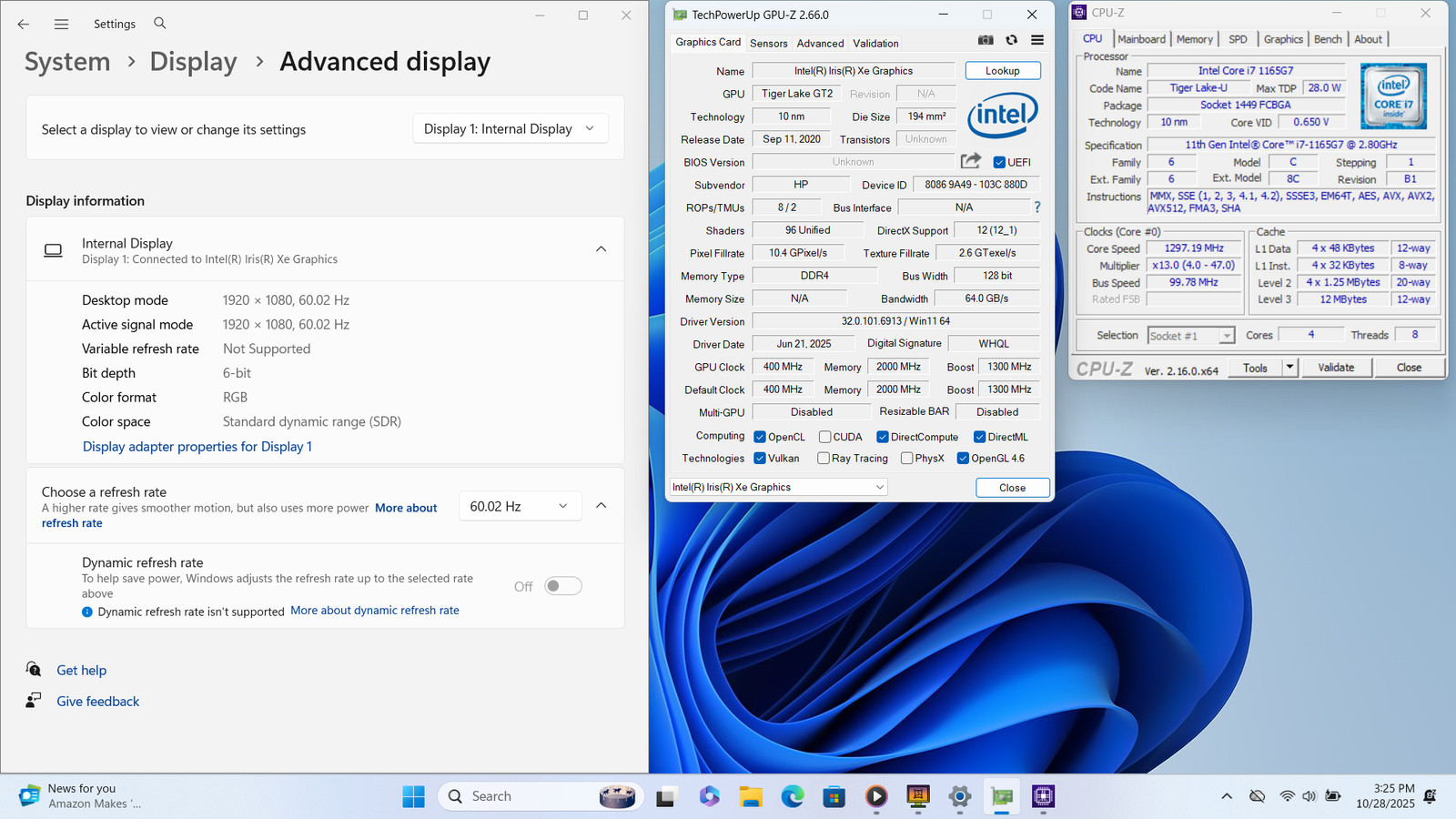The height and width of the screenshot is (819, 1456).
Task: Switch to the Bench tab in CPU-Z
Action: coord(1328,39)
